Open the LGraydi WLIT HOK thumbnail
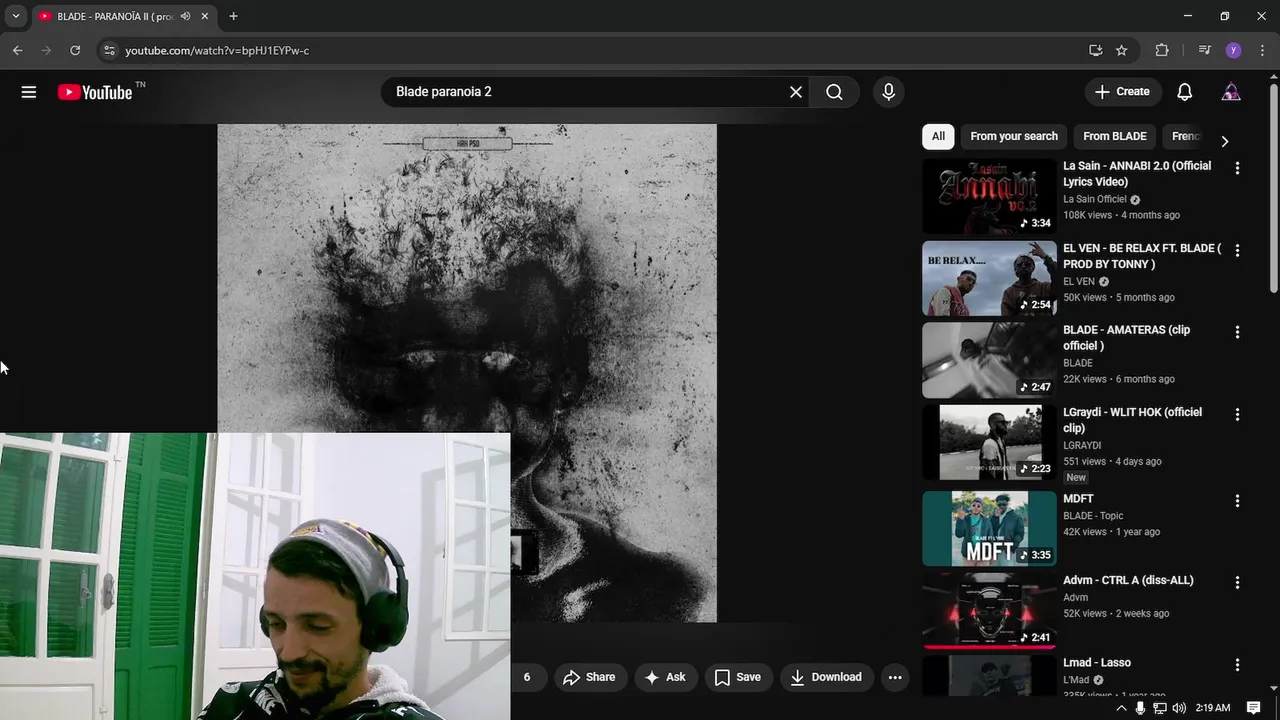 click(x=989, y=442)
